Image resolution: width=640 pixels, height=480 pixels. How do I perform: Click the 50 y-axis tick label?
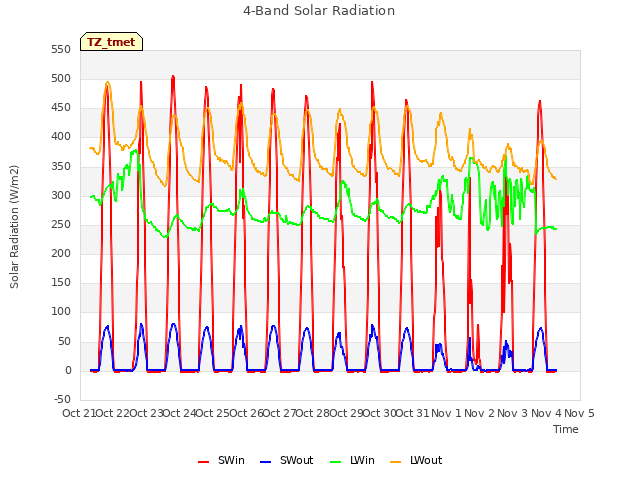(x=64, y=341)
